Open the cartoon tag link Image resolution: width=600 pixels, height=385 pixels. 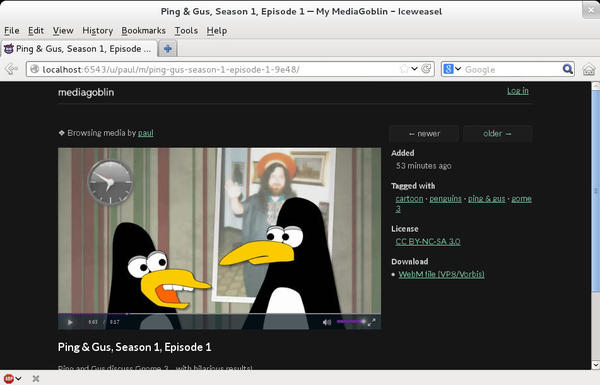(409, 199)
